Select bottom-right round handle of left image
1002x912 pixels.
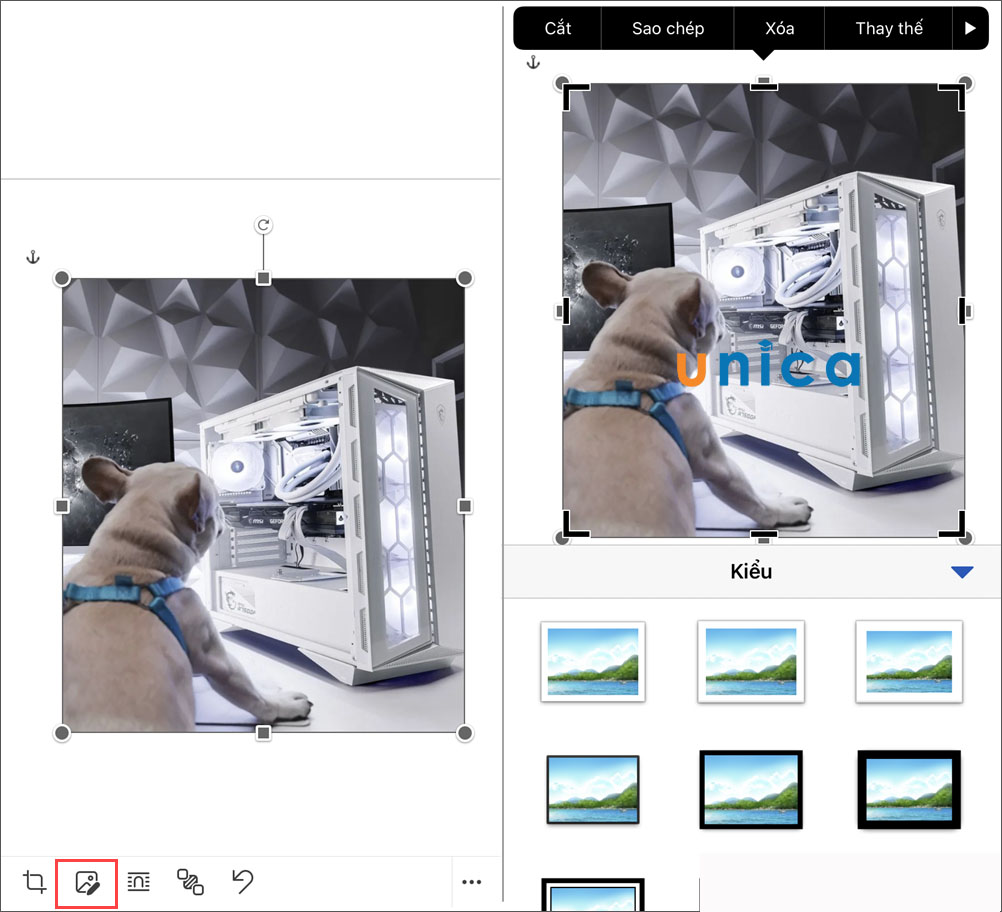point(465,732)
